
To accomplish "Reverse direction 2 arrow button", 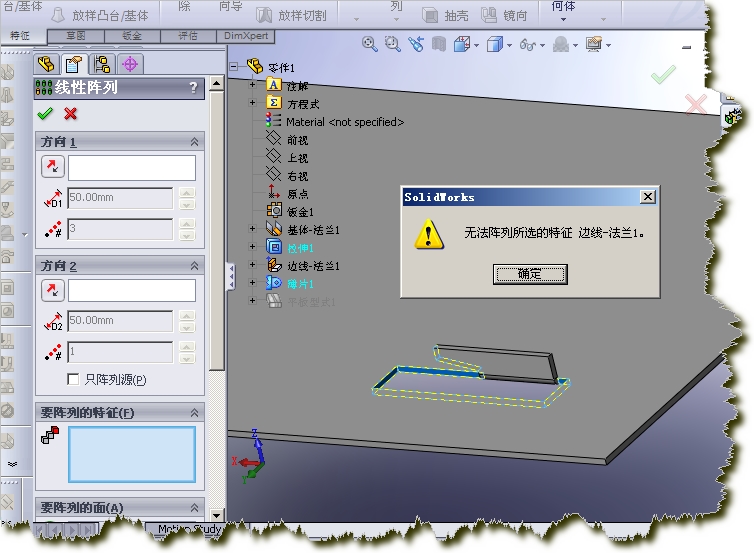I will pos(52,290).
